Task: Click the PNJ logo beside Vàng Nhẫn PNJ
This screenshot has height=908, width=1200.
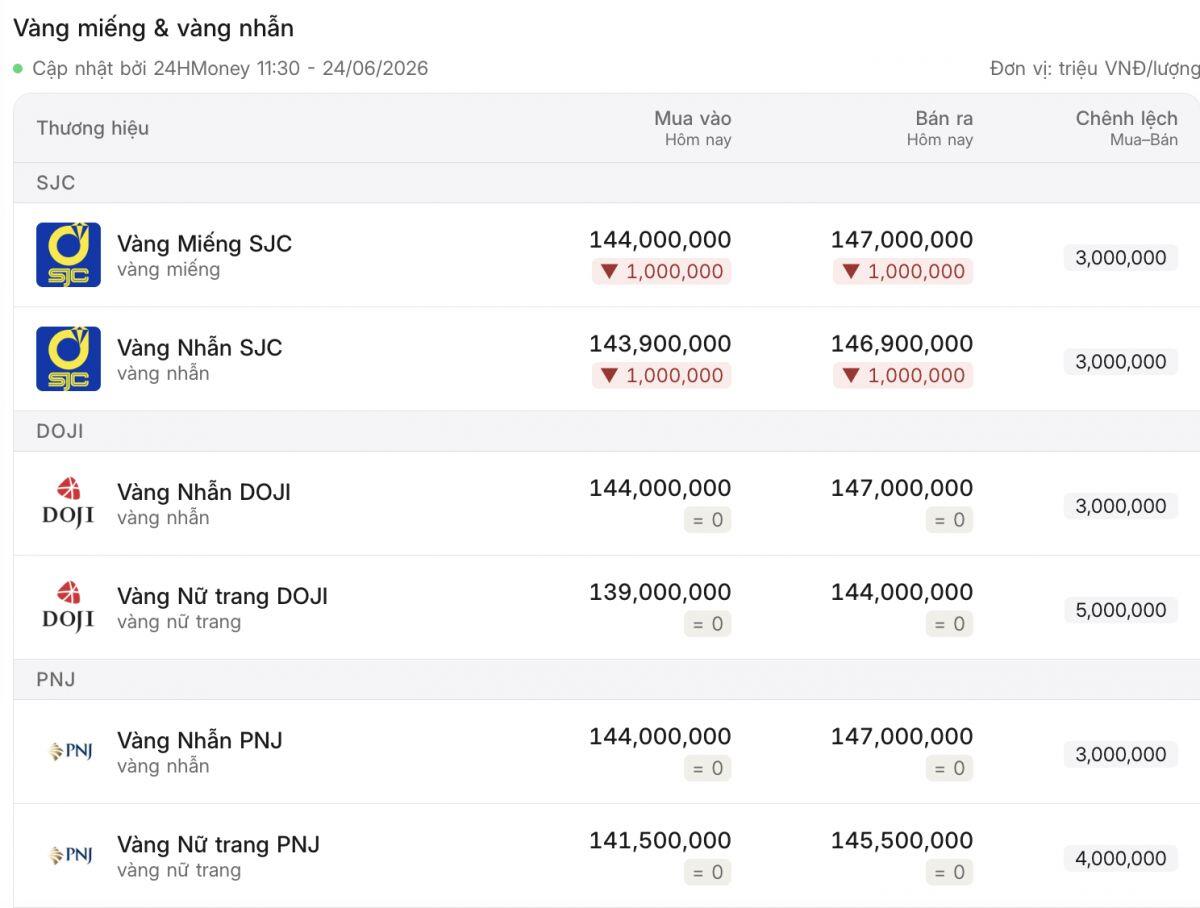Action: point(70,751)
